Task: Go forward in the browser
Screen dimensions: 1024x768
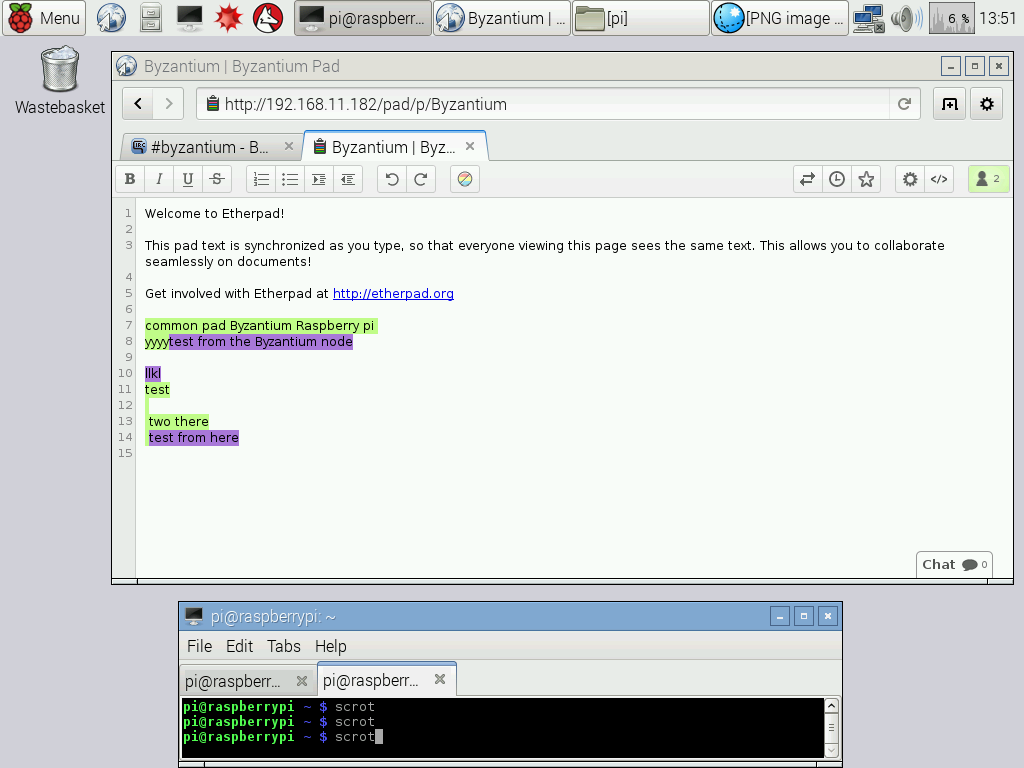Action: pyautogui.click(x=168, y=104)
